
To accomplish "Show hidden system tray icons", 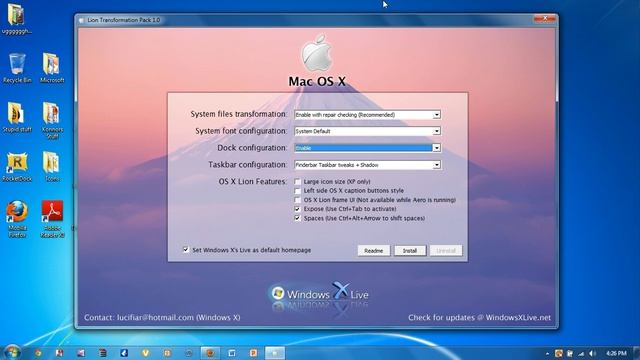I will [547, 353].
